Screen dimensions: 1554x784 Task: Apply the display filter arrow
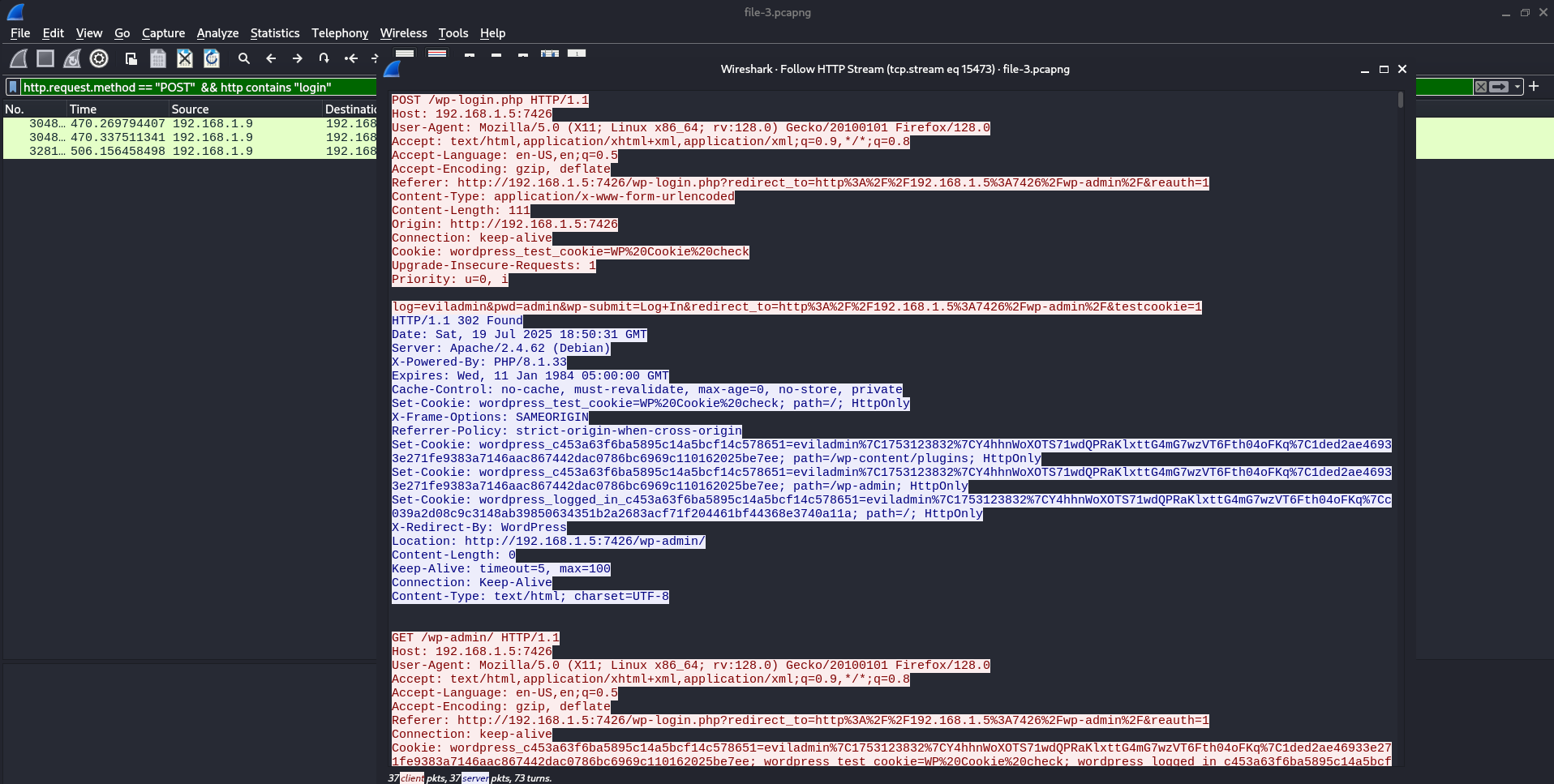[x=1499, y=87]
